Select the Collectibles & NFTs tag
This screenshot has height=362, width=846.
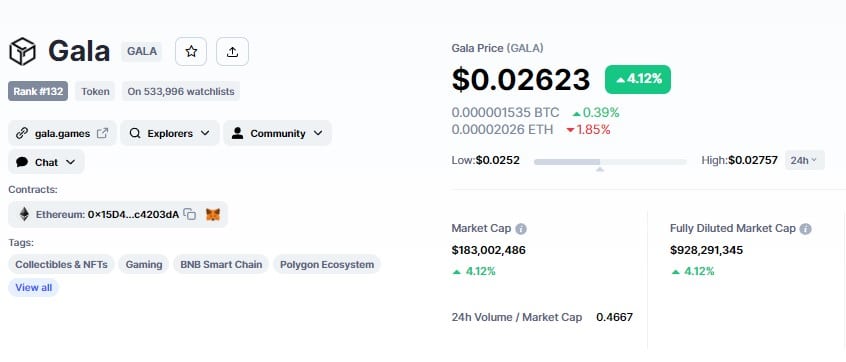(x=62, y=264)
